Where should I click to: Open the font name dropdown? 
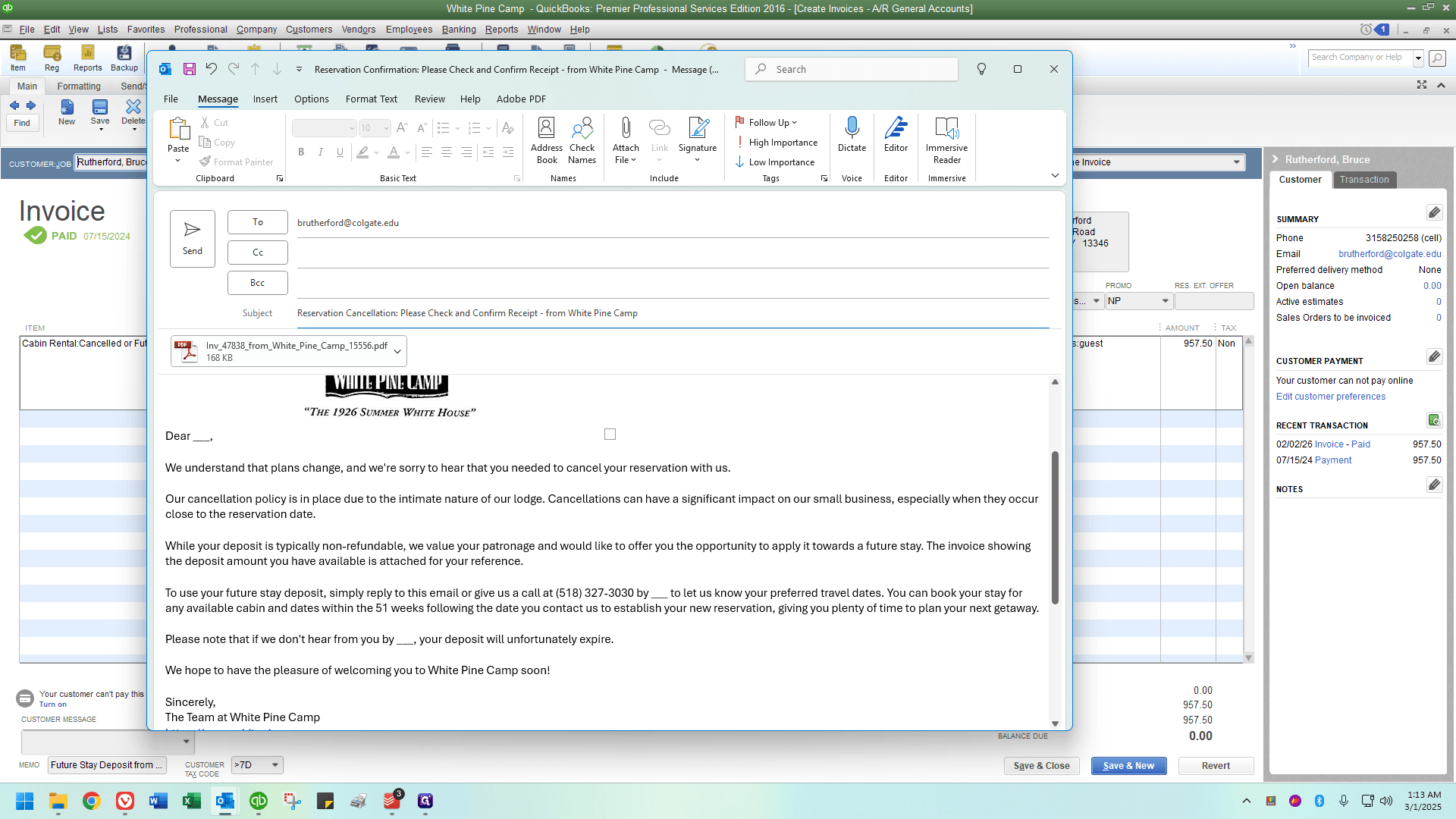(x=352, y=128)
